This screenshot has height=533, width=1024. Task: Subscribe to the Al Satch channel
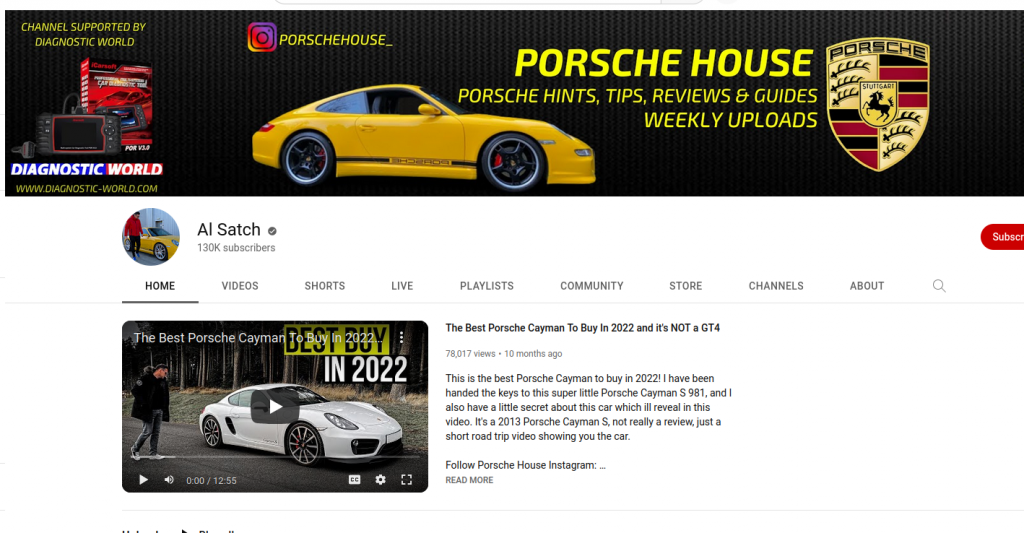[1002, 237]
